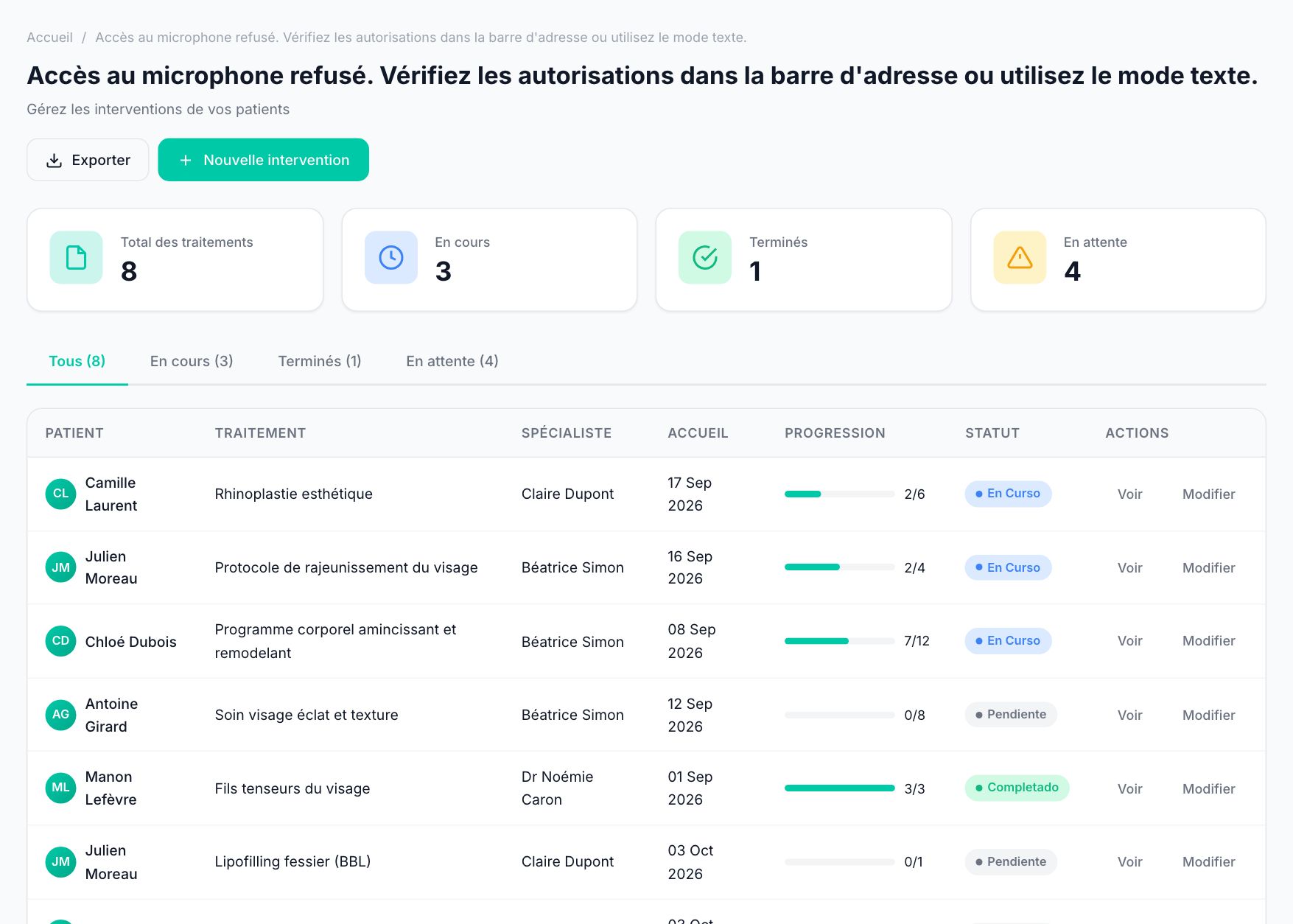View Chloé Dubois treatment
This screenshot has height=924, width=1293.
click(x=1129, y=641)
